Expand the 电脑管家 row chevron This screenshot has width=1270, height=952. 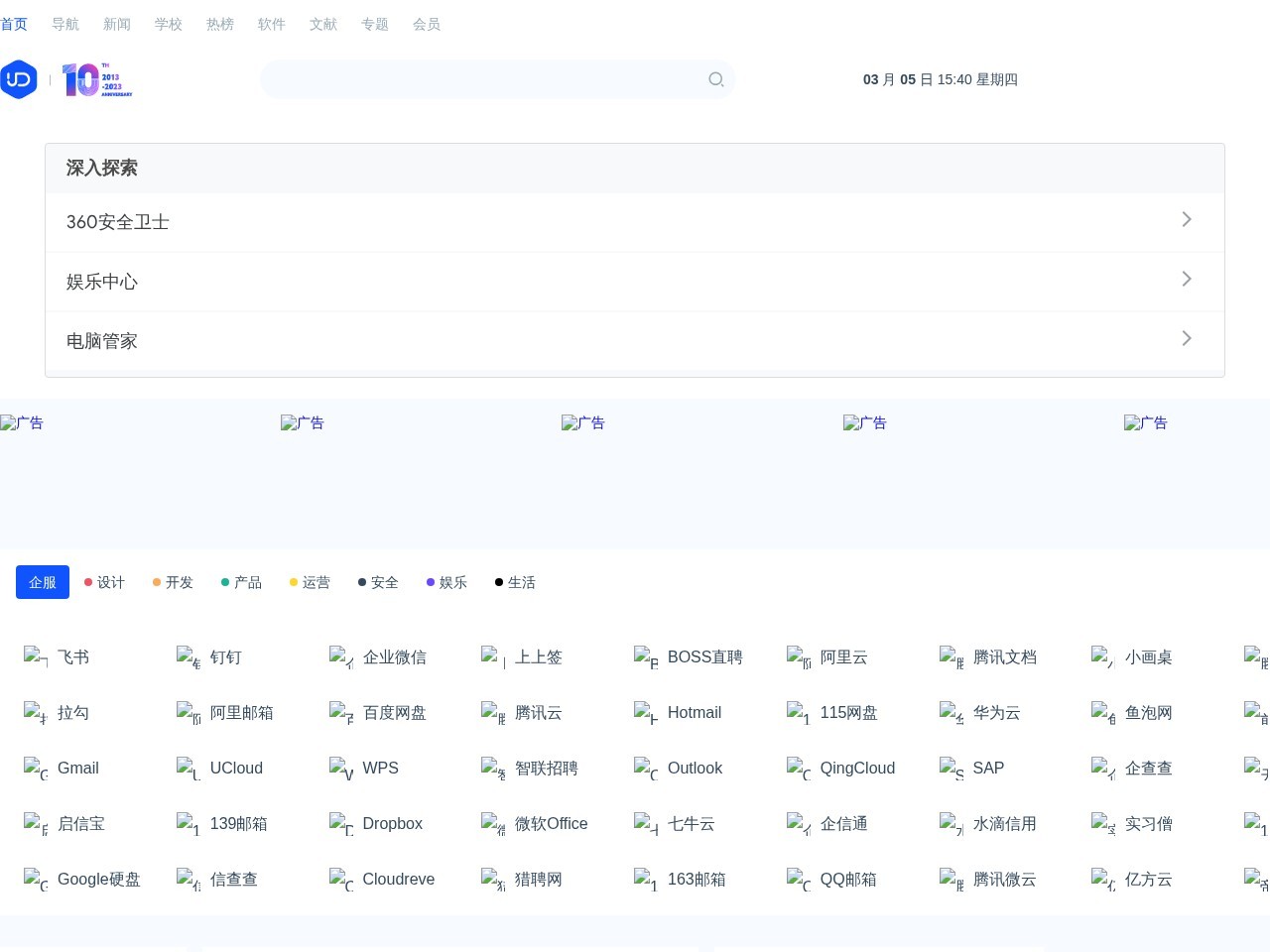pyautogui.click(x=1186, y=338)
